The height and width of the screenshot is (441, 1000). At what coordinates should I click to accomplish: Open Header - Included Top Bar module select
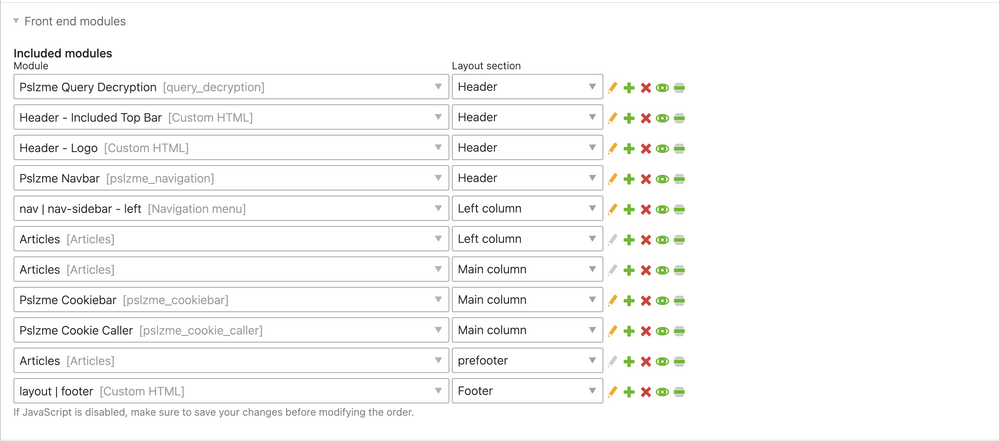(x=231, y=117)
